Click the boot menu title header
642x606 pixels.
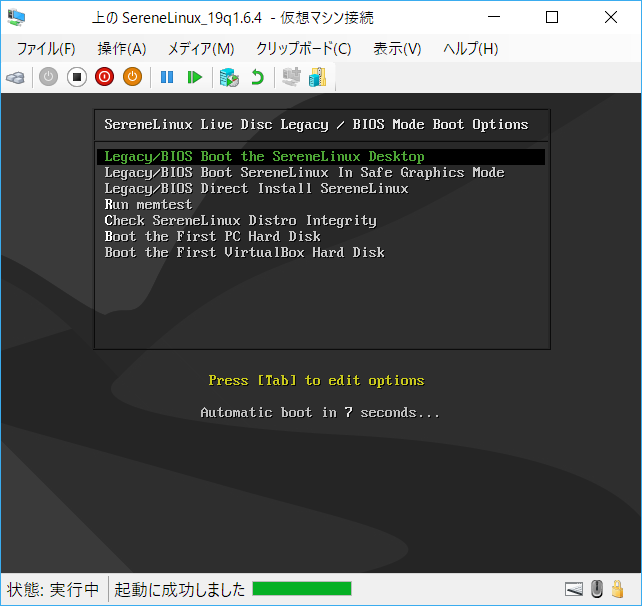point(316,124)
